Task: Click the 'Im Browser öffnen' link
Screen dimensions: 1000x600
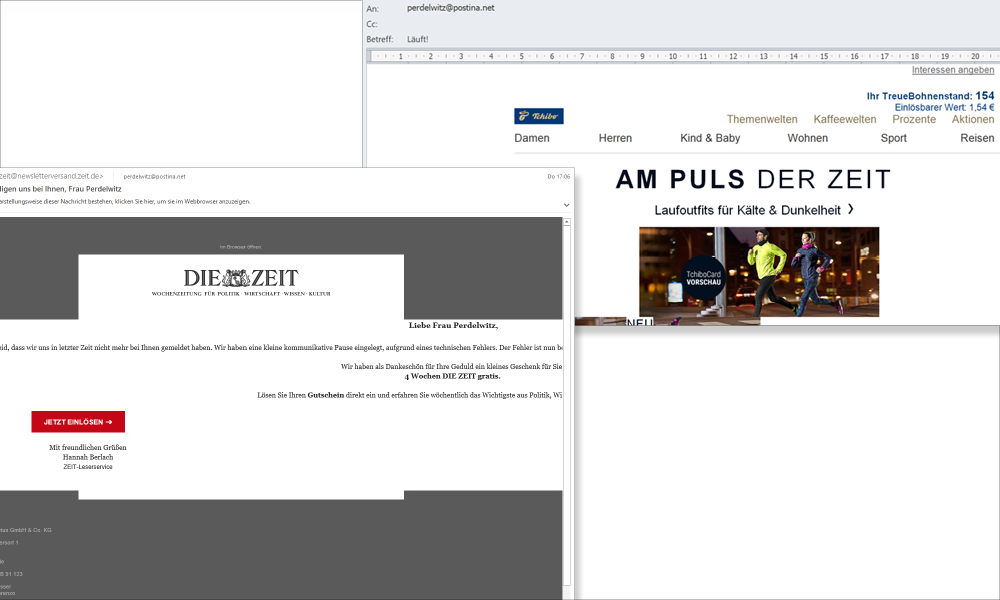Action: (241, 247)
